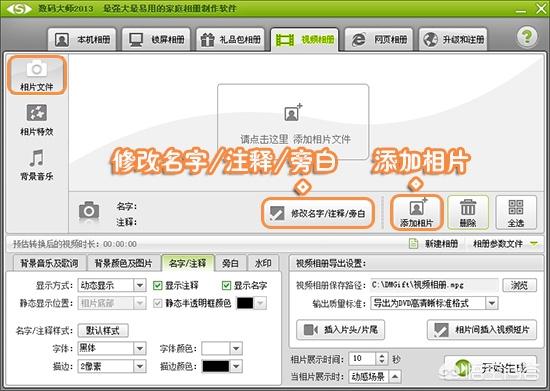This screenshot has height=391, width=550.
Task: Open 相片特效 effects in sidebar
Action: pos(36,120)
